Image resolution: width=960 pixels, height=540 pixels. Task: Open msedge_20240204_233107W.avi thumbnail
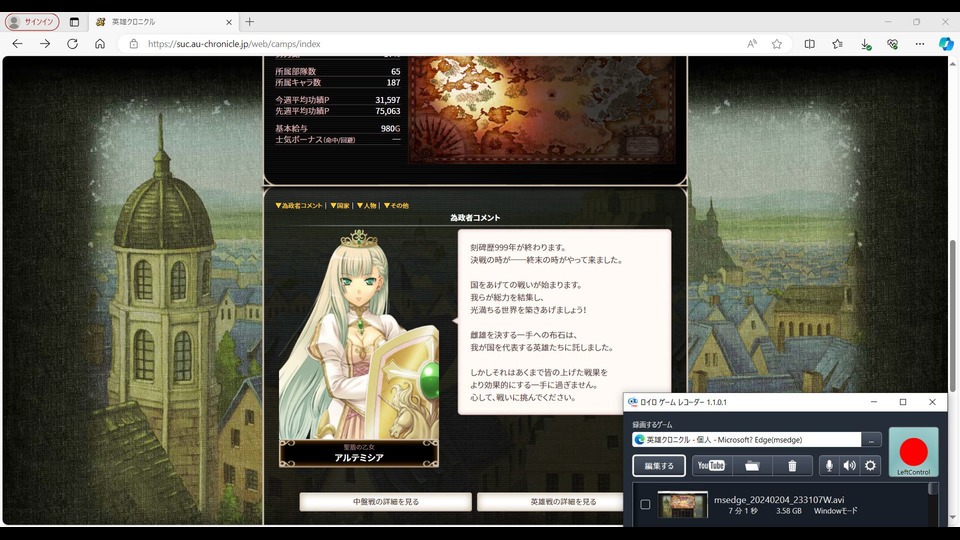coord(683,504)
